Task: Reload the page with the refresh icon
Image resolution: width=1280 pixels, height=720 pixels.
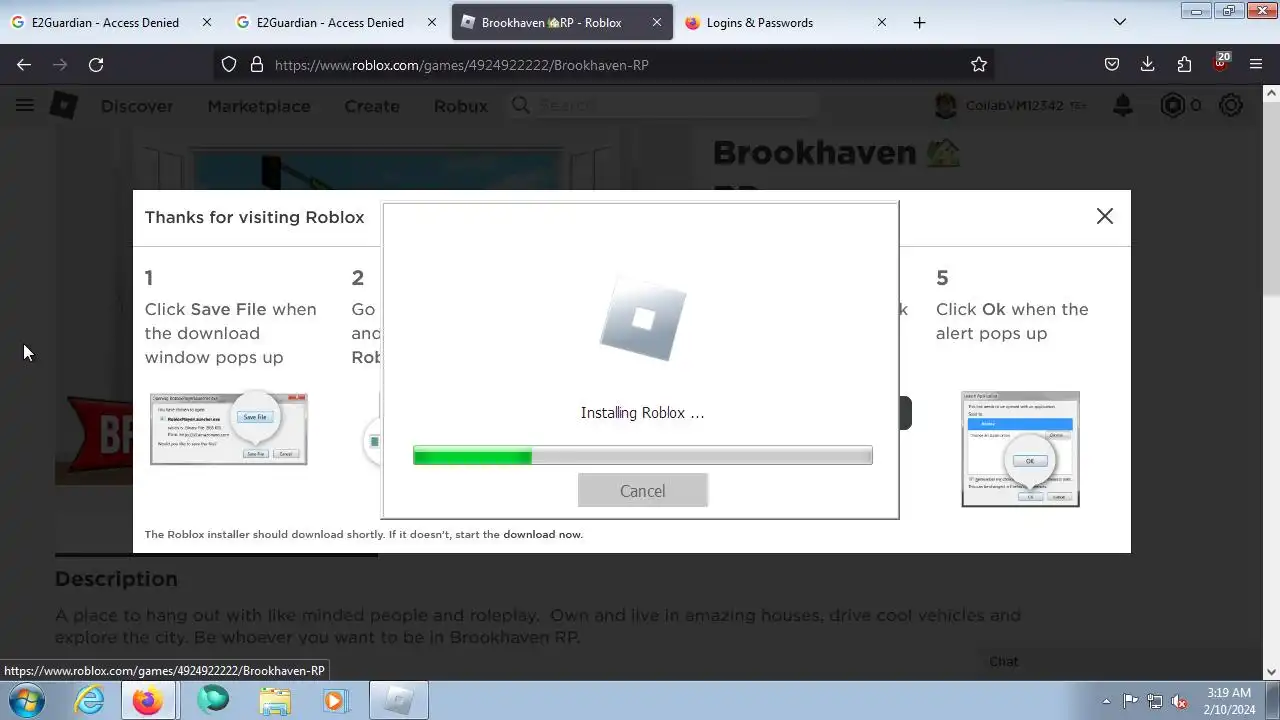Action: (x=96, y=64)
